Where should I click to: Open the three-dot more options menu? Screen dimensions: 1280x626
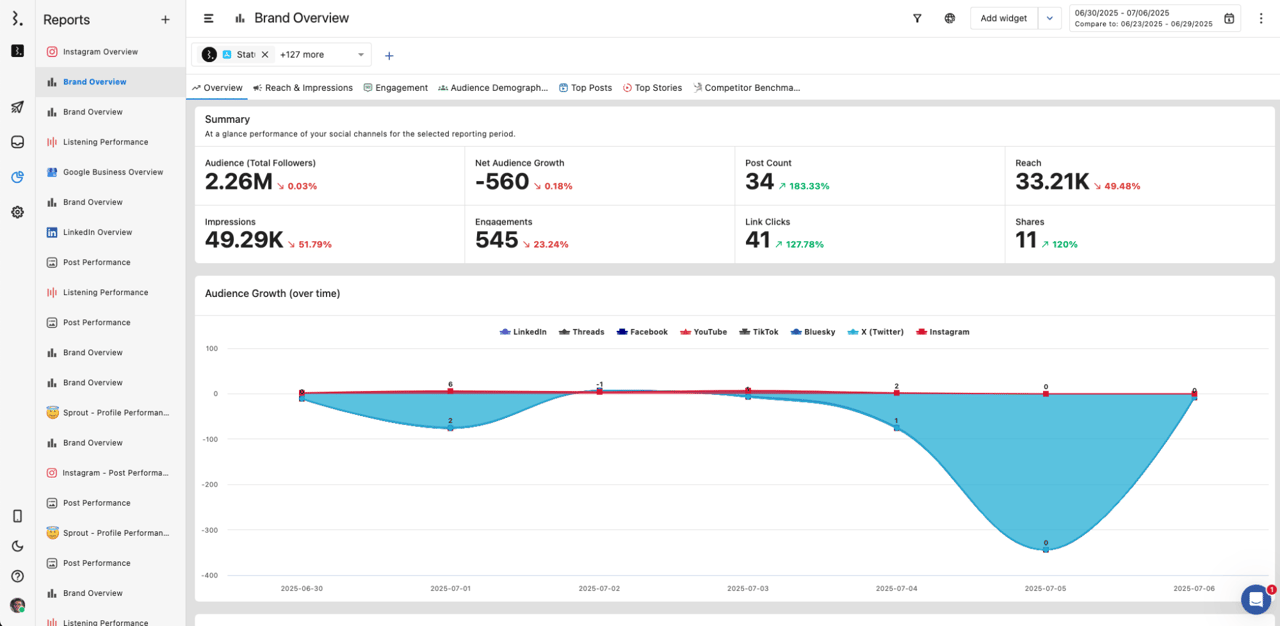click(1260, 18)
